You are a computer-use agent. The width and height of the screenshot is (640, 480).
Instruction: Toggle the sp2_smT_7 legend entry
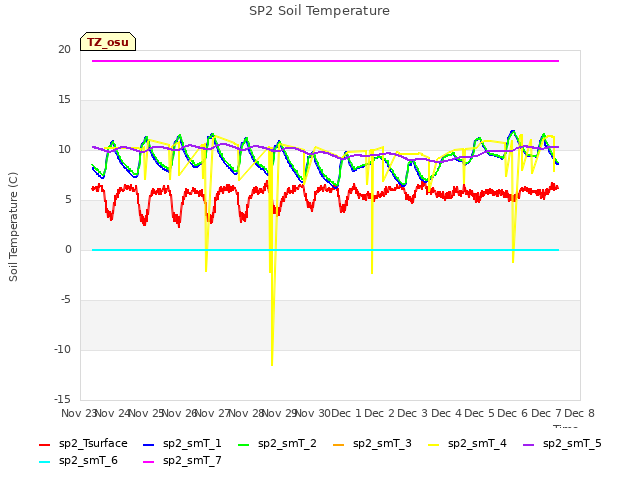(182, 461)
